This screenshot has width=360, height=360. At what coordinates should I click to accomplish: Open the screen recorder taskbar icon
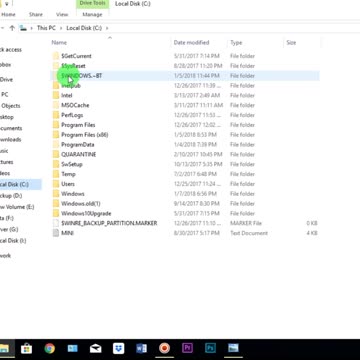pos(164,348)
